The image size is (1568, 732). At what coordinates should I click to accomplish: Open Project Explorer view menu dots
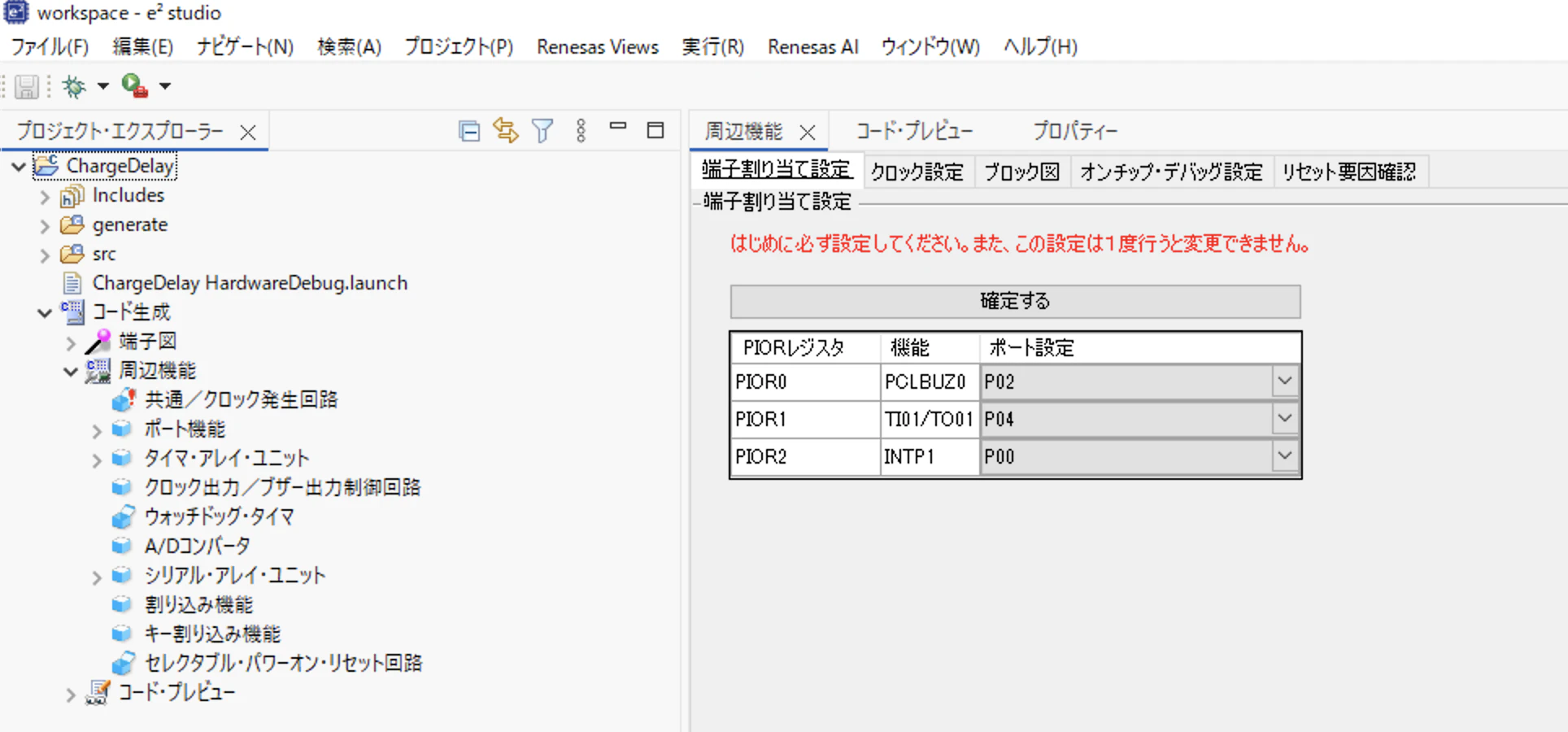581,131
